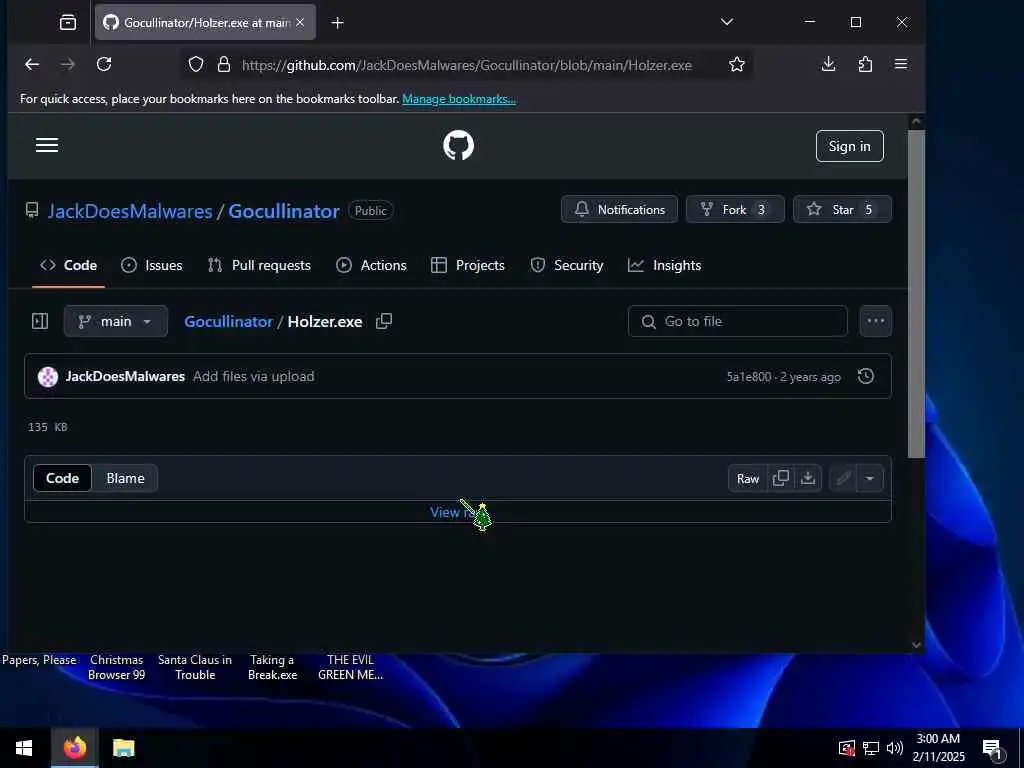Star the repository with the Star button
Screen dimensions: 1024x768
coord(842,210)
